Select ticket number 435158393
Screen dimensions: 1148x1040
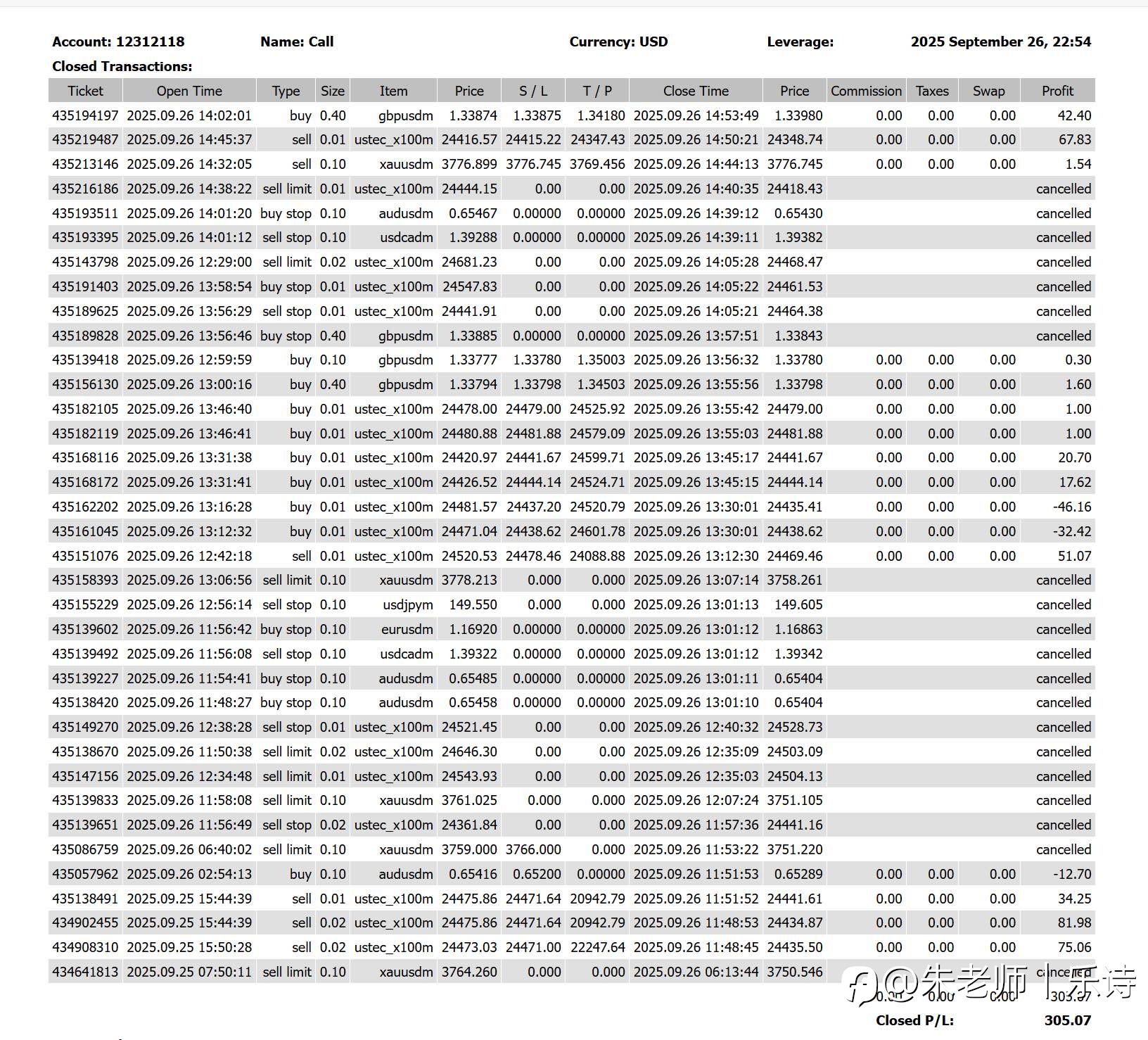85,580
